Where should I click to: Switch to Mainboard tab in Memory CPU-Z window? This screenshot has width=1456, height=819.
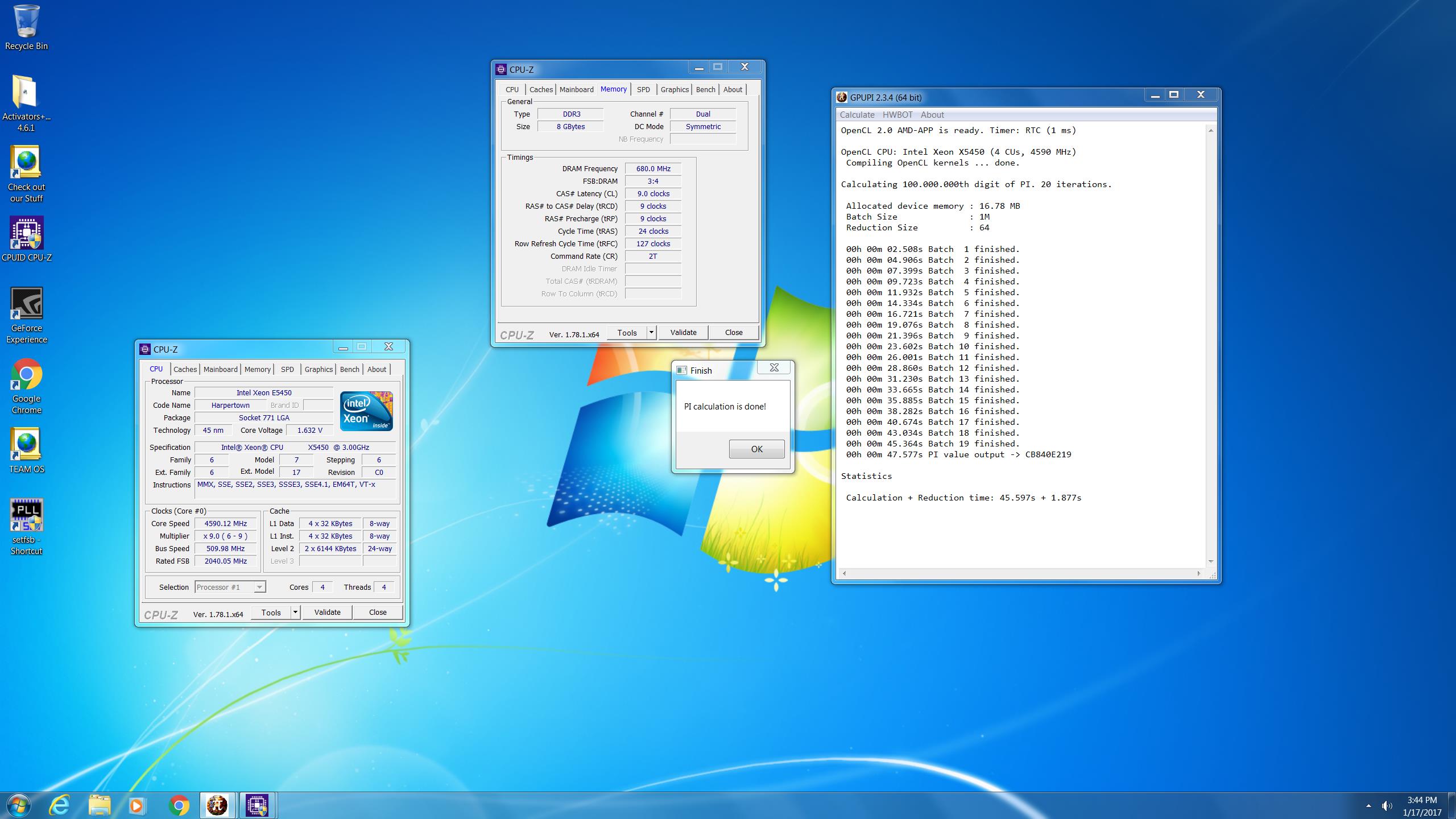[x=576, y=89]
